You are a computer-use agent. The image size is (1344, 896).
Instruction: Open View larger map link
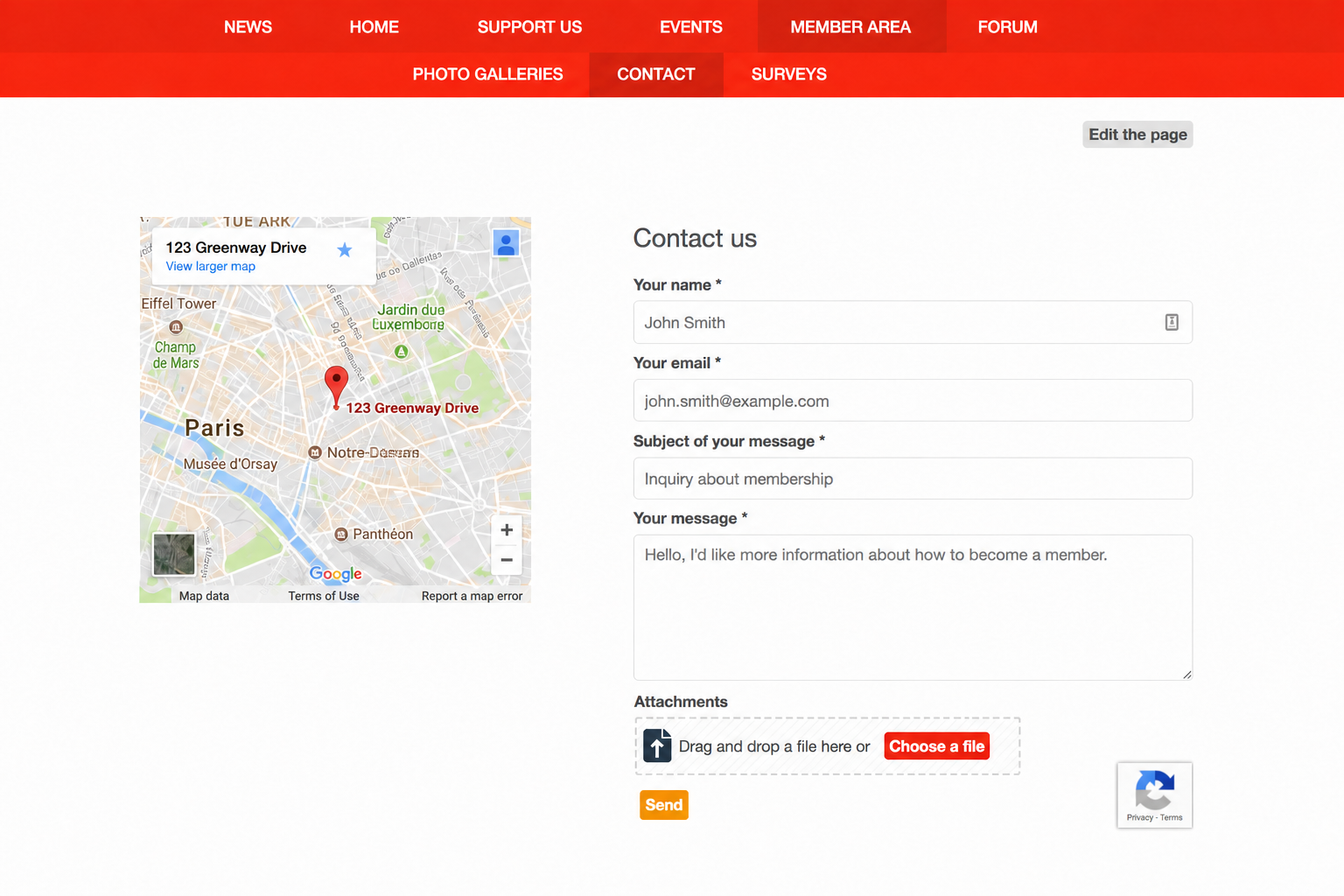[211, 266]
